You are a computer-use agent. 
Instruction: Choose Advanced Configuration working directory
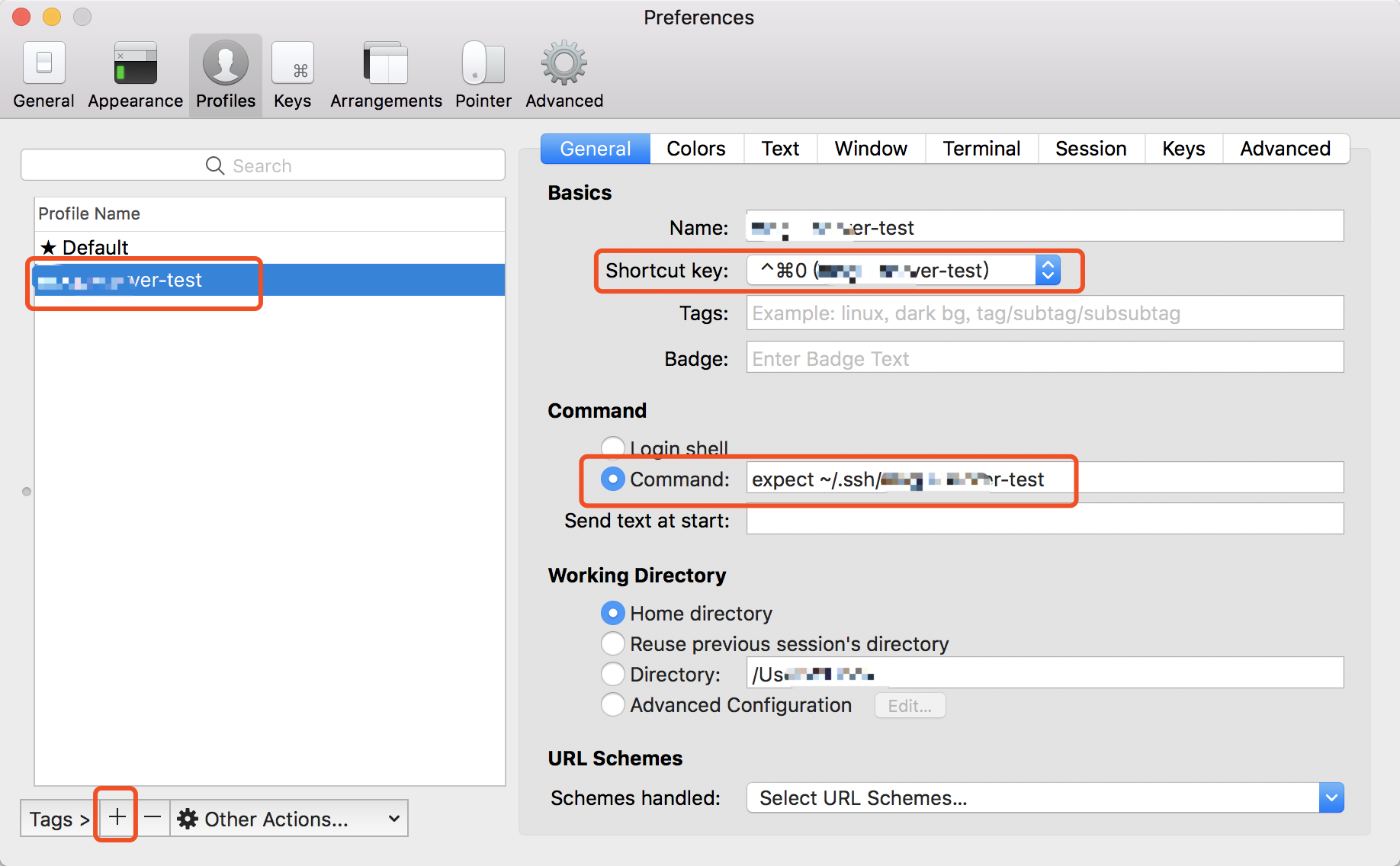click(x=613, y=704)
